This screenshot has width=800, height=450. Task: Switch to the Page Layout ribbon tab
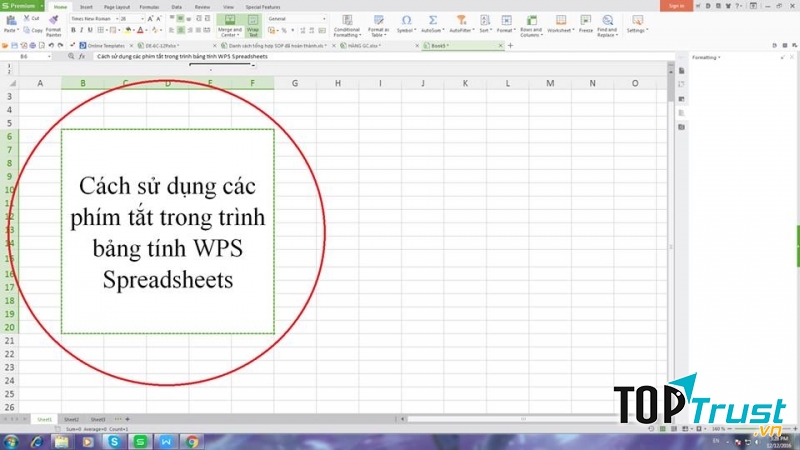[x=117, y=7]
